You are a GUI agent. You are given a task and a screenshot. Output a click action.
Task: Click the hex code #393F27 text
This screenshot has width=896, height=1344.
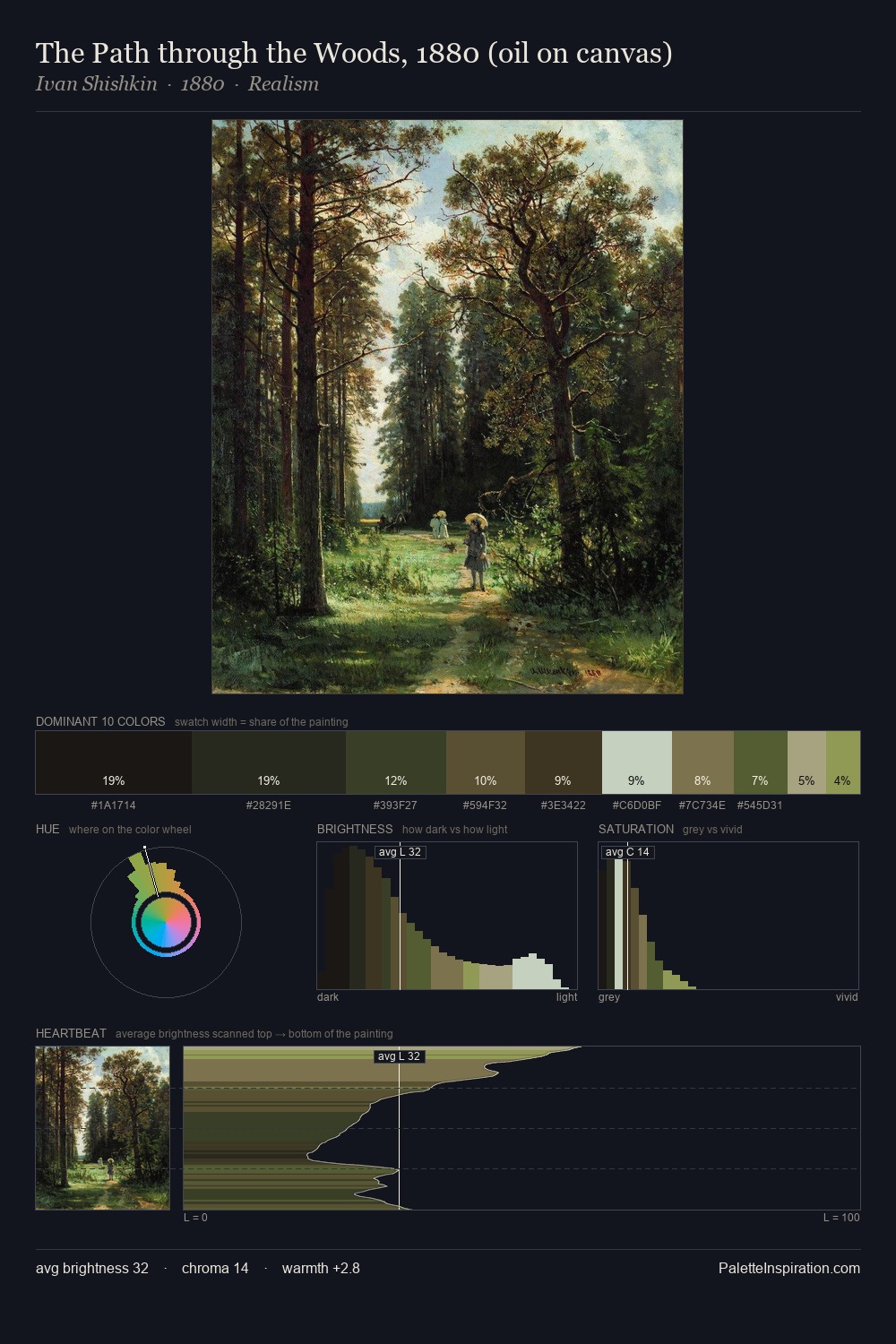click(x=395, y=806)
